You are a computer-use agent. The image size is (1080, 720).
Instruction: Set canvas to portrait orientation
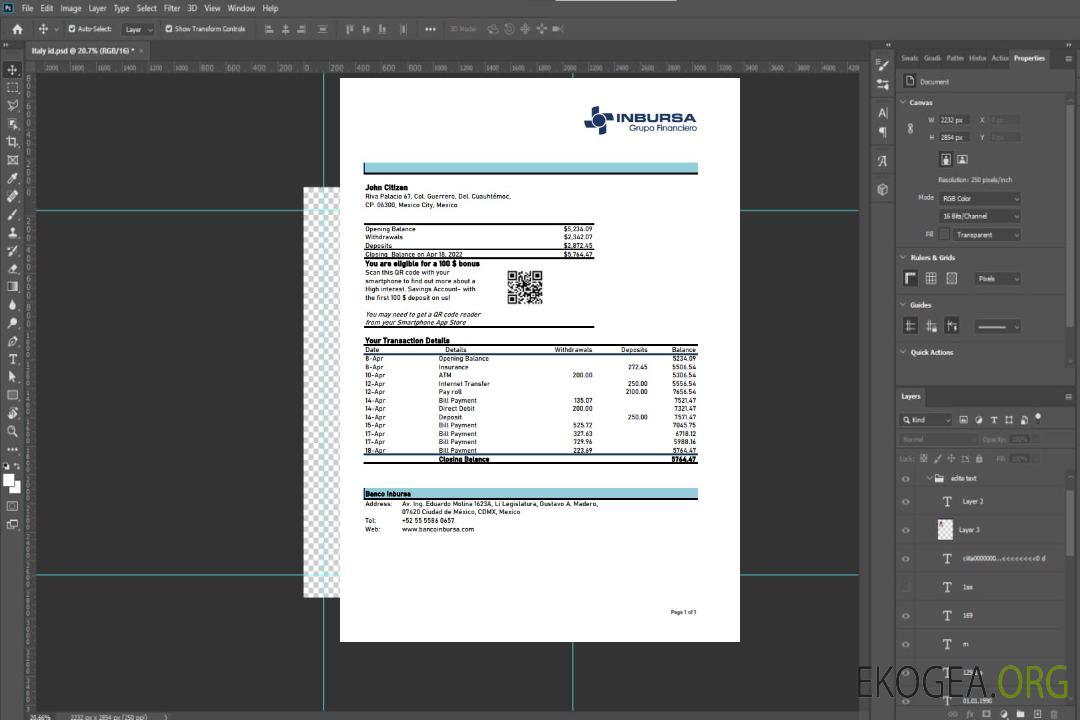click(x=946, y=160)
